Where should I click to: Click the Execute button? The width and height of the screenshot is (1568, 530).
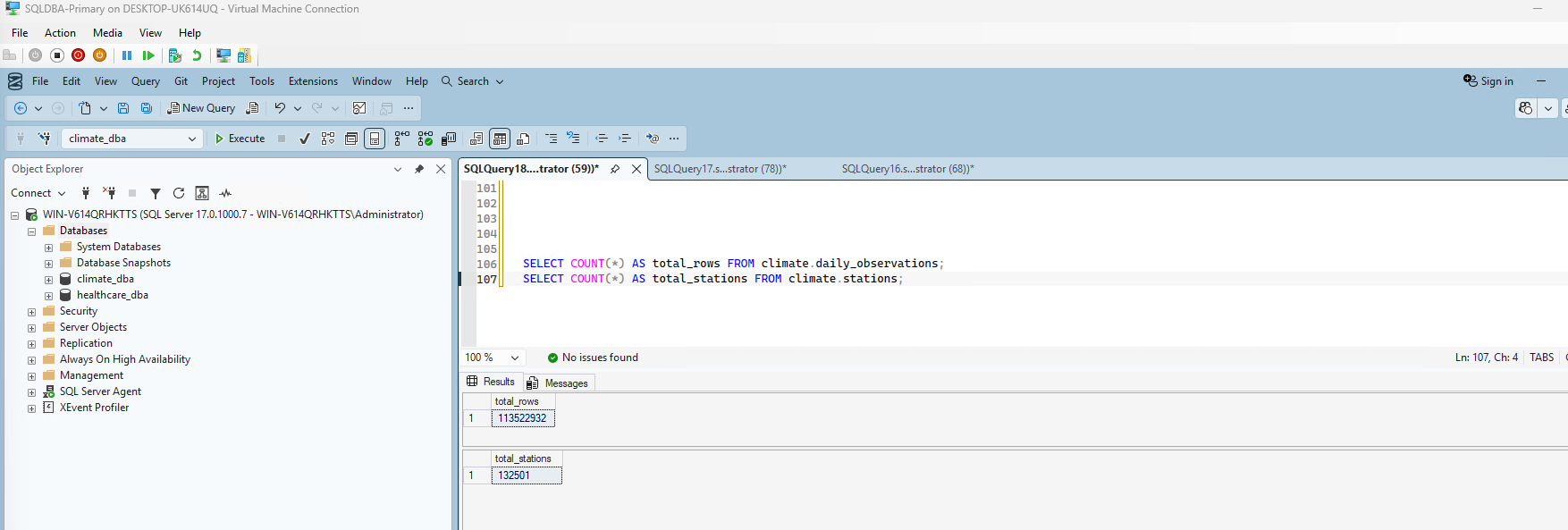(x=240, y=139)
